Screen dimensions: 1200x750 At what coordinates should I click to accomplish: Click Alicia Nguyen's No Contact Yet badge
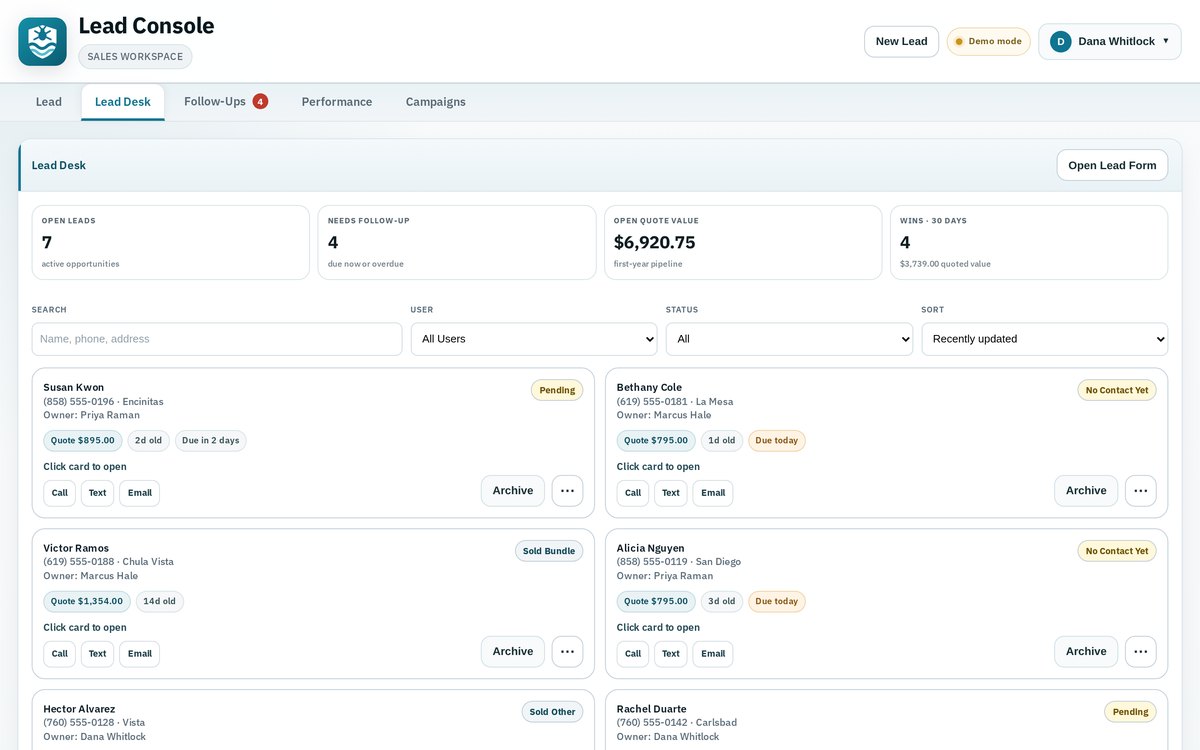pos(1117,551)
